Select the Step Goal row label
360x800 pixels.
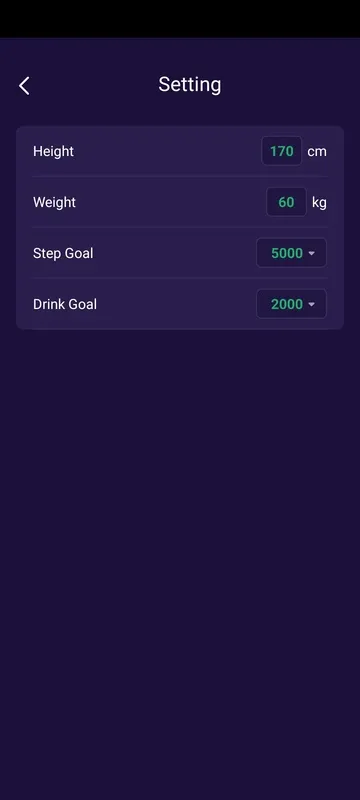(x=63, y=253)
